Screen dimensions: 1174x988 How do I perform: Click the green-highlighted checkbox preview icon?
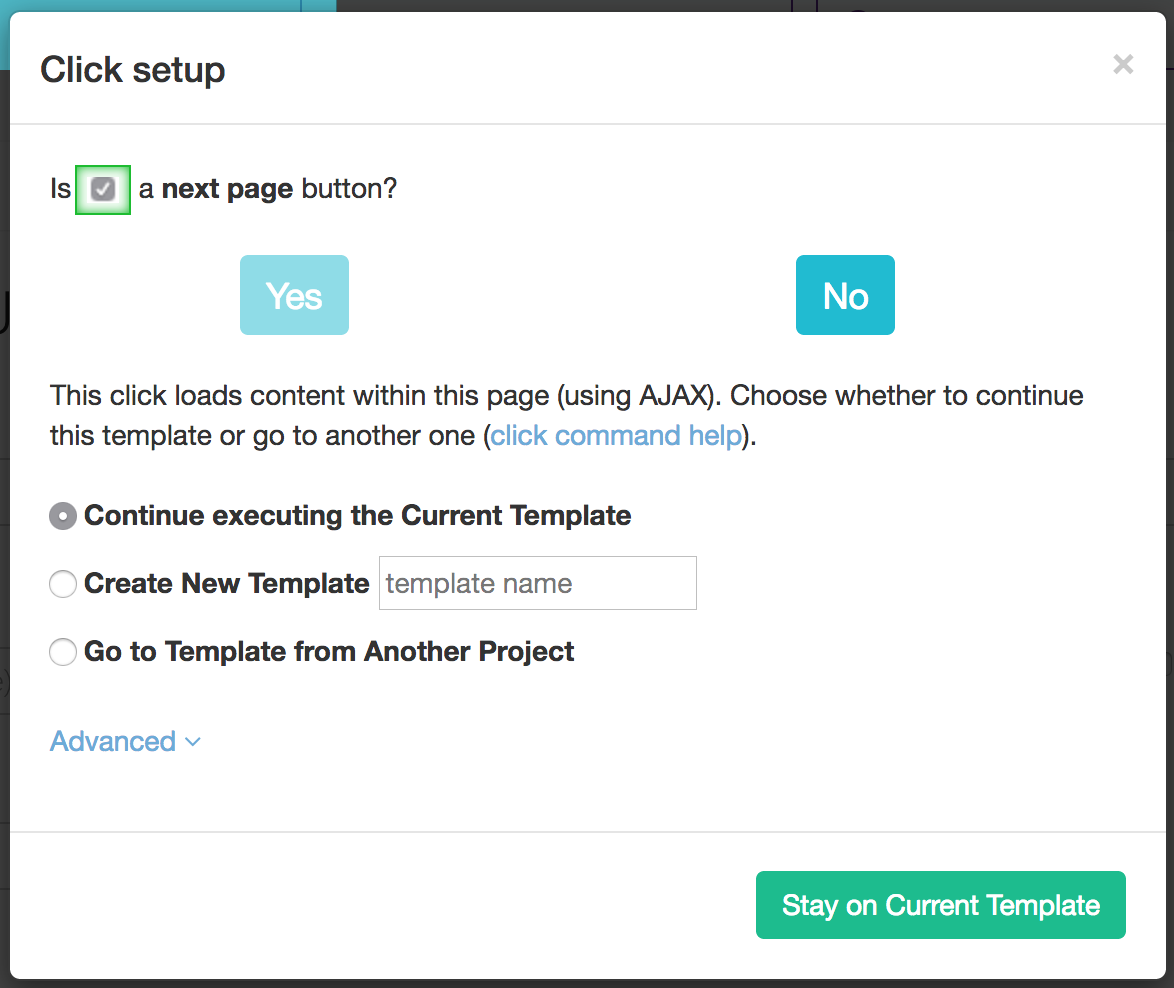[103, 189]
